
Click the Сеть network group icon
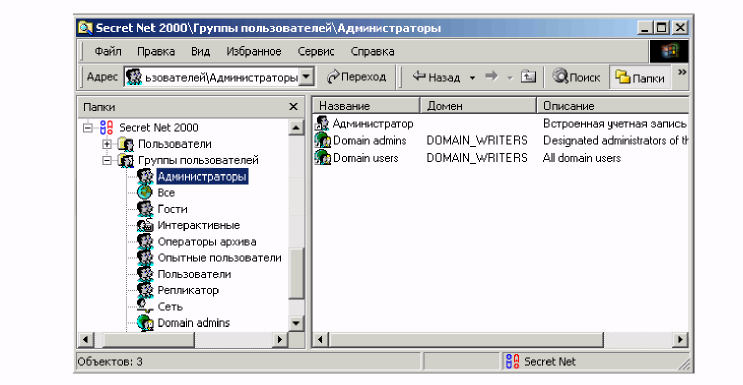coord(145,306)
